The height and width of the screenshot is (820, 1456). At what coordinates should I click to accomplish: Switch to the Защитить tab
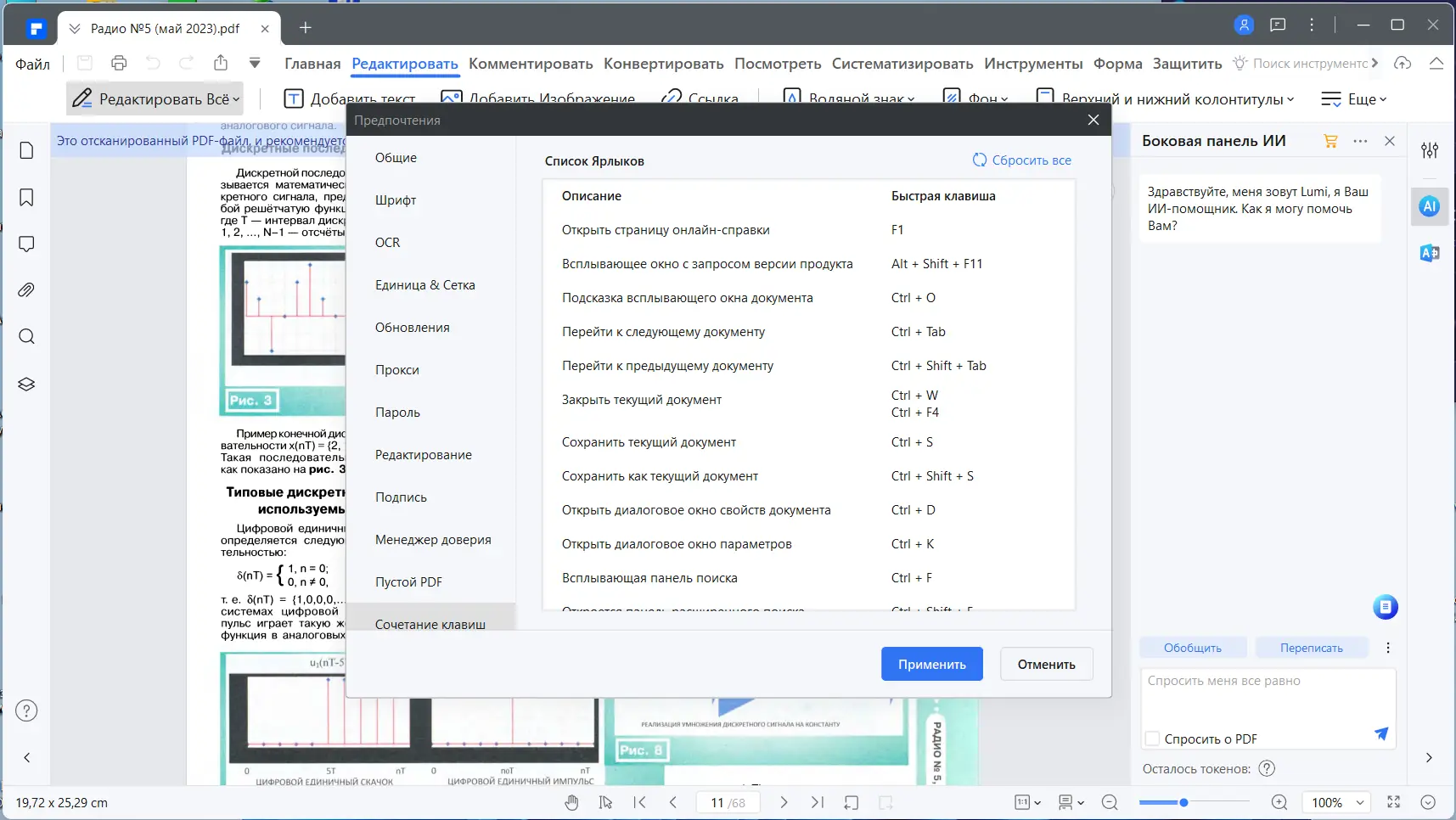(1187, 64)
